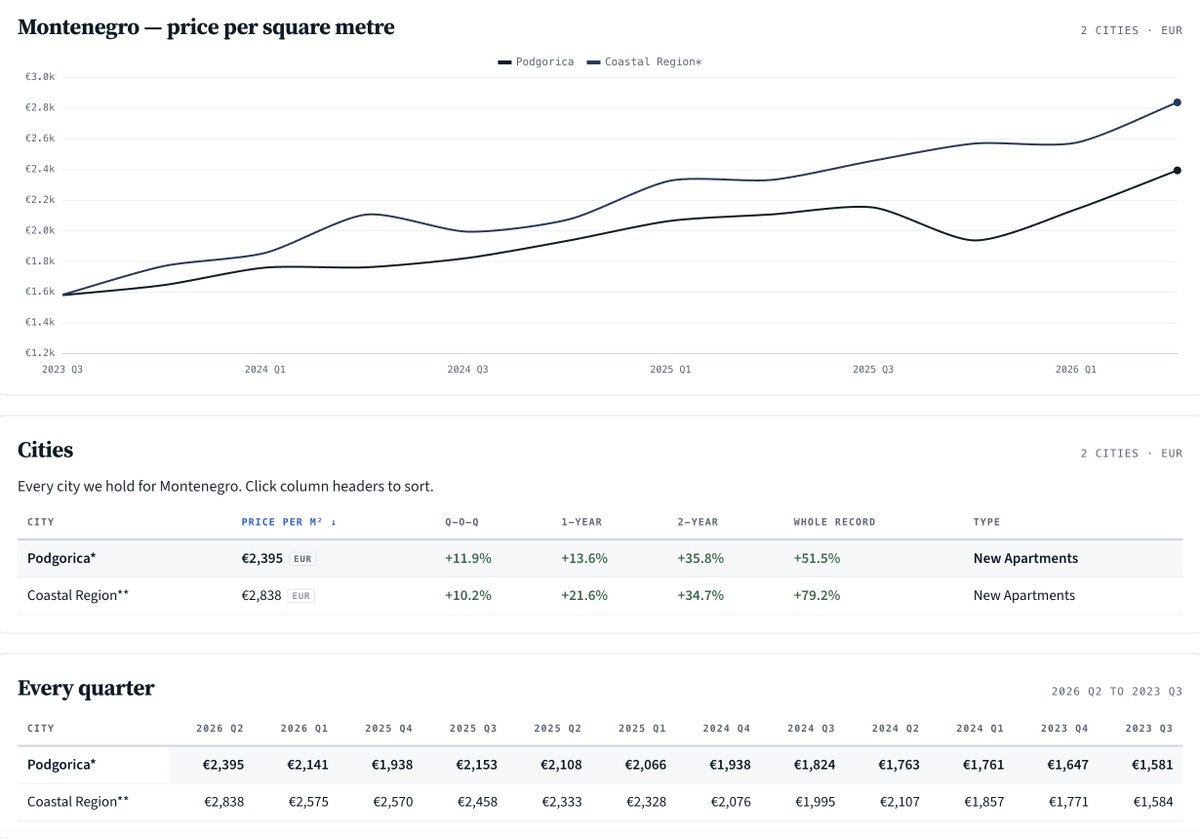Sort cities table by Q-o-Q column

pyautogui.click(x=461, y=522)
